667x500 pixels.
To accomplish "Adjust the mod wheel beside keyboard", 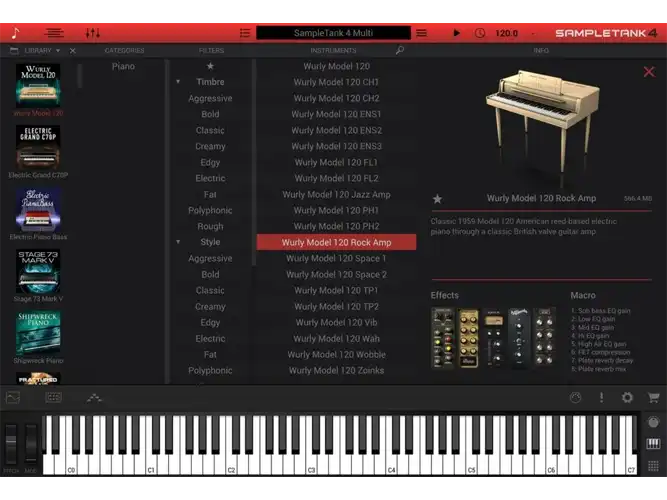I will (31, 444).
